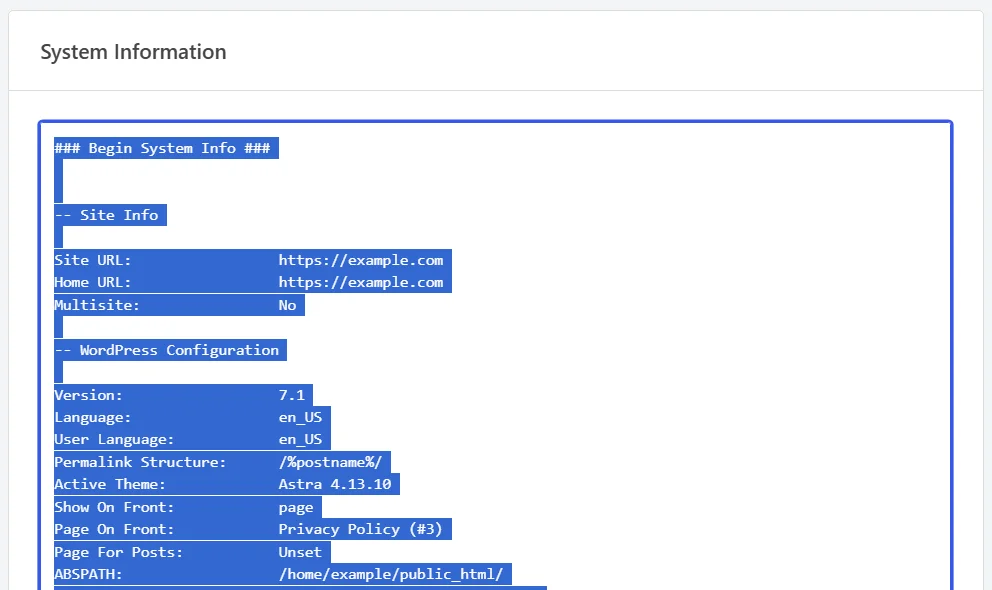The height and width of the screenshot is (590, 992).
Task: Click the 'Show On Front:' label
Action: (115, 507)
